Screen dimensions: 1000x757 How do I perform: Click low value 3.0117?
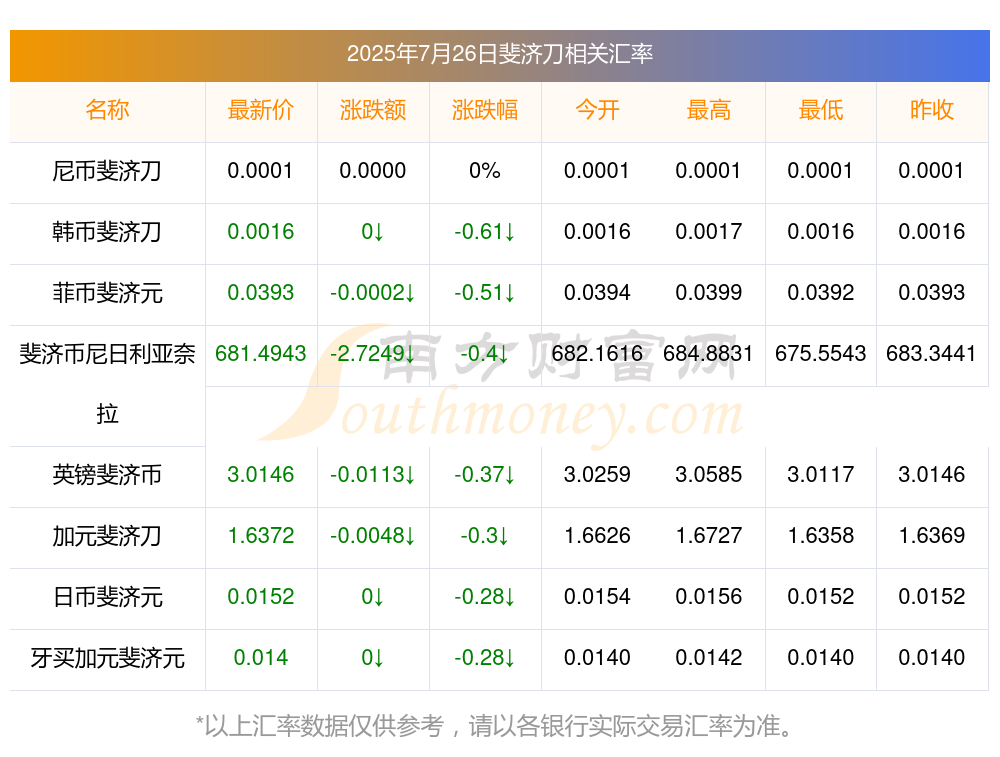(821, 474)
